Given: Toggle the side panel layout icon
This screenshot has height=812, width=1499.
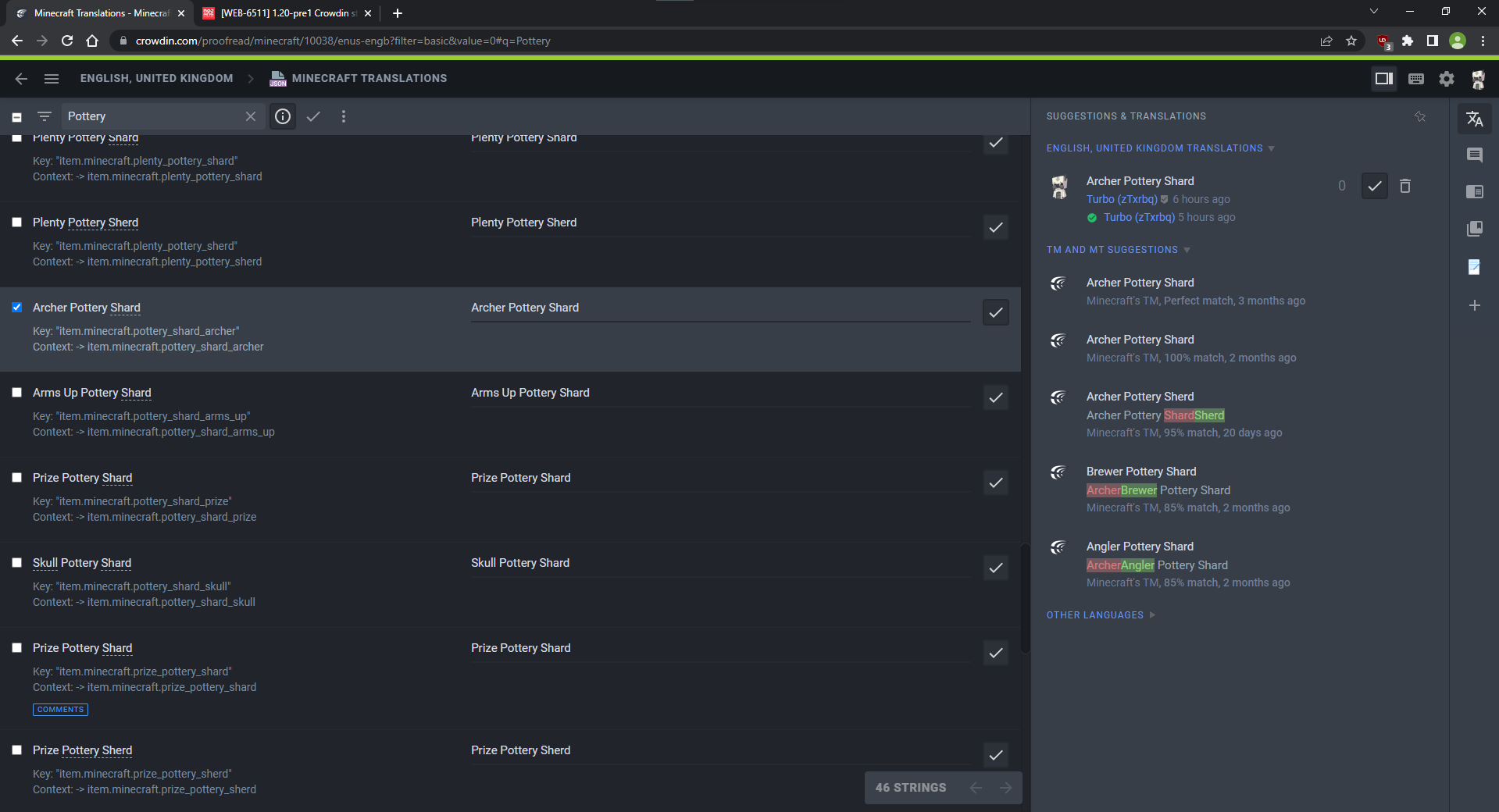Looking at the screenshot, I should [1383, 79].
